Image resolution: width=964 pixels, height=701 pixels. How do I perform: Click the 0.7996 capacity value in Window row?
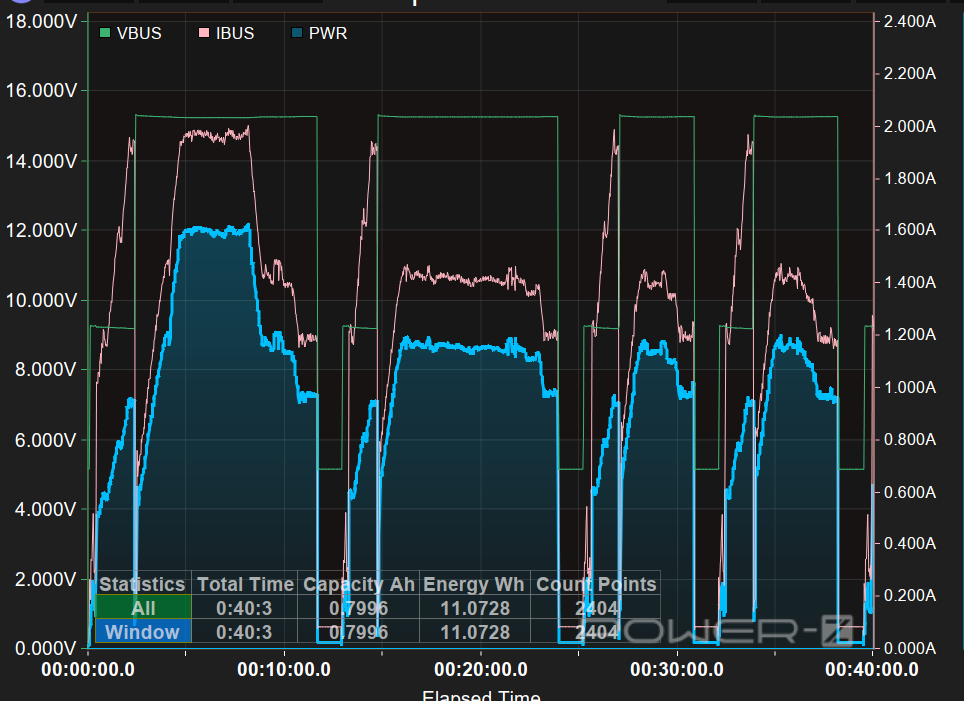point(359,632)
